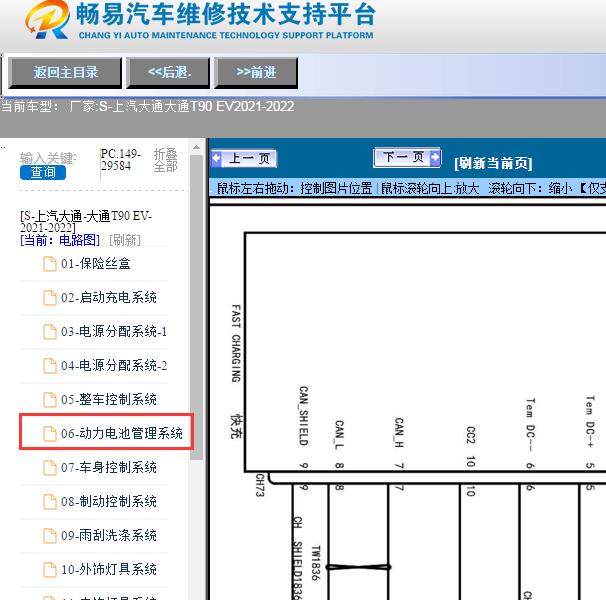Click document icon beside 08-制动控制系统
Screen dimensions: 606x600
tap(49, 502)
